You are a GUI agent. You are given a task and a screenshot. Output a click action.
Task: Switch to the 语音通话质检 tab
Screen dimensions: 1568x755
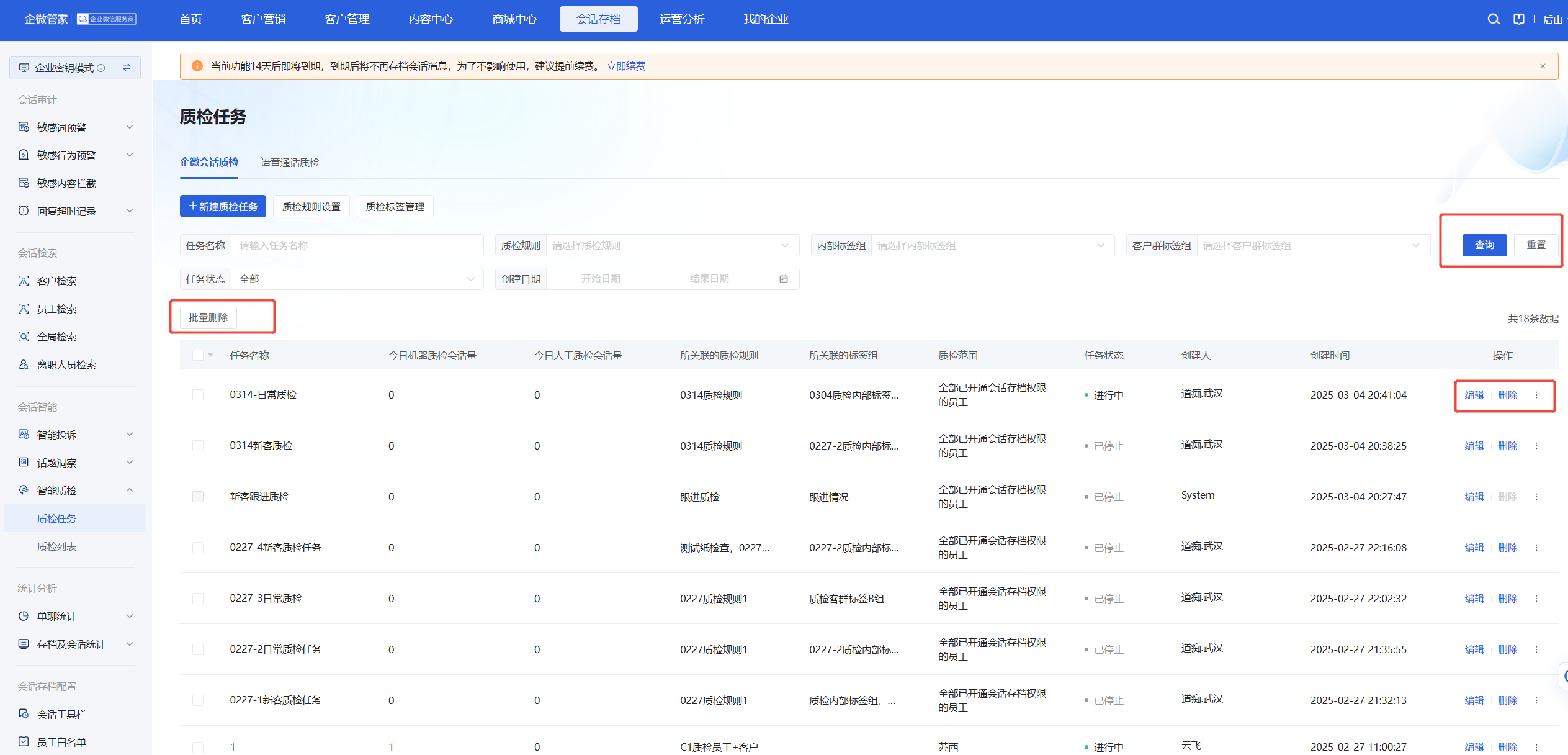[290, 162]
